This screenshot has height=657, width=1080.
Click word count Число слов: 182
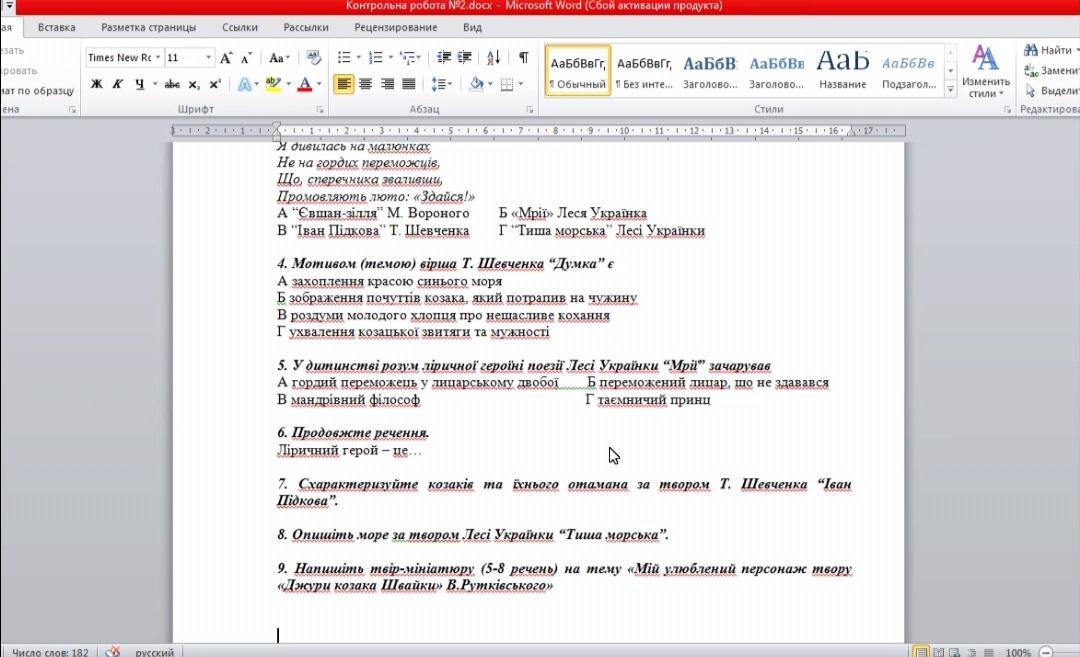(50, 651)
